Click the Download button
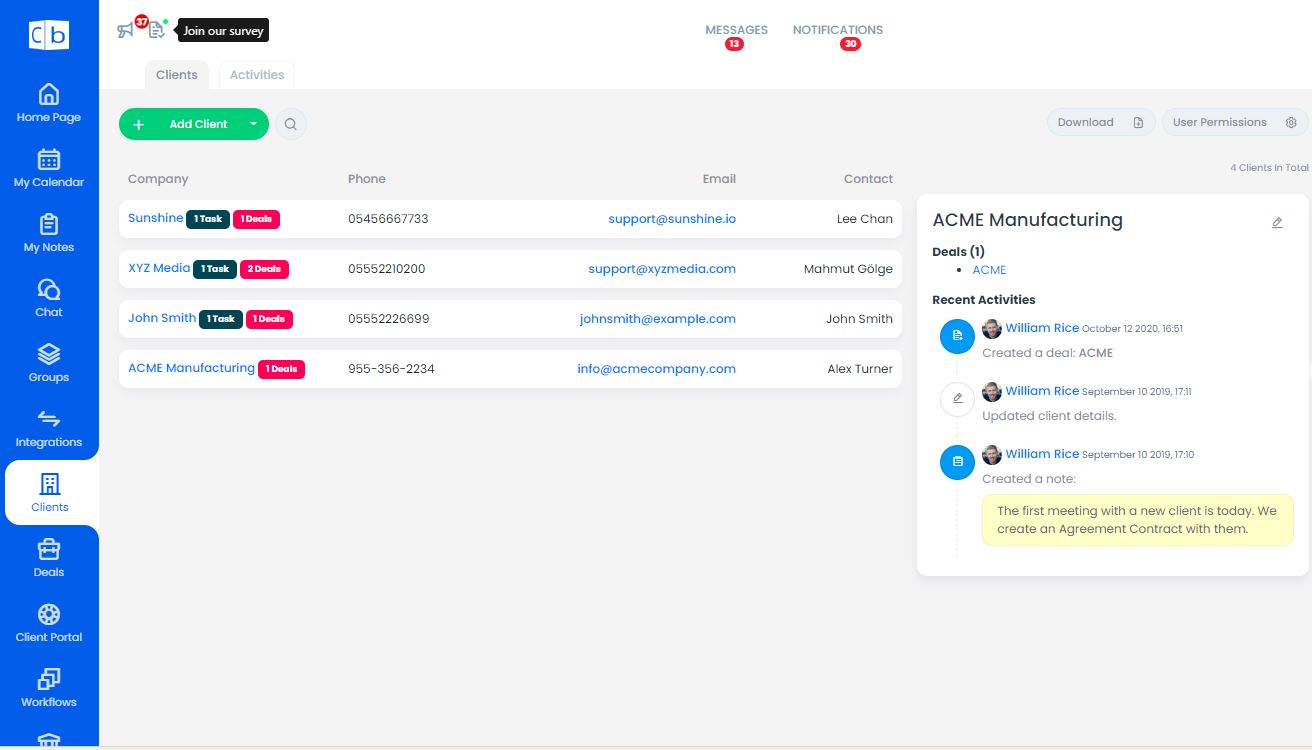This screenshot has width=1312, height=750. pyautogui.click(x=1099, y=122)
